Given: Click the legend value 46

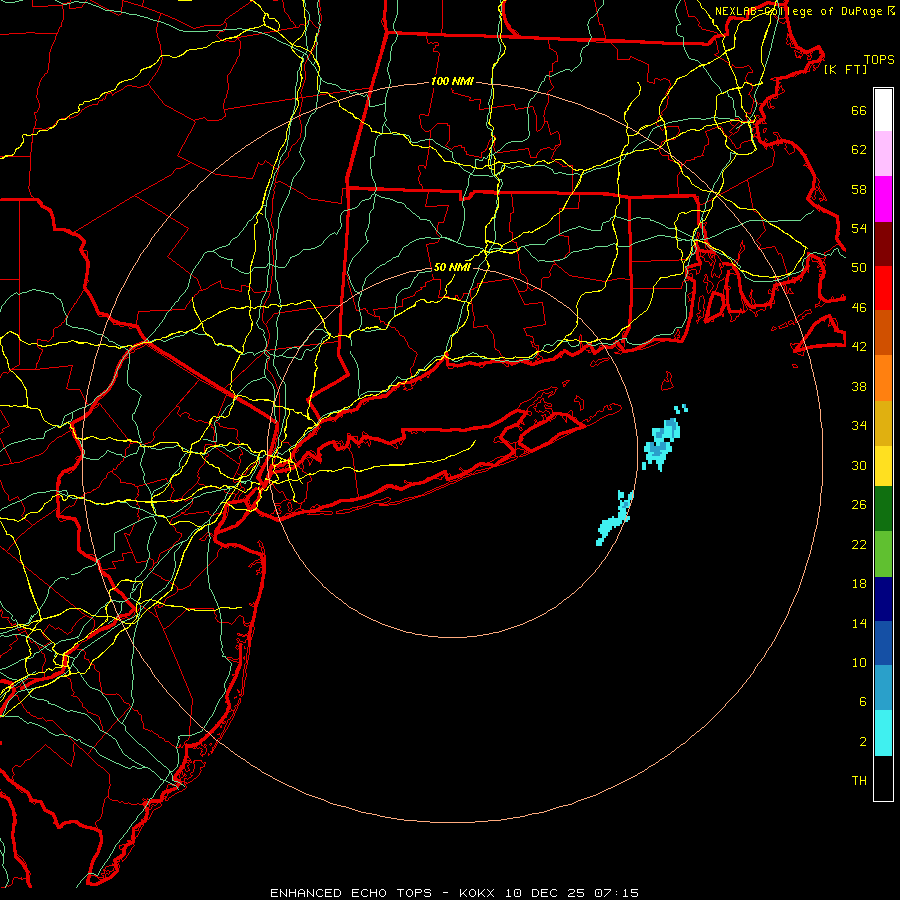Looking at the screenshot, I should click(859, 307).
